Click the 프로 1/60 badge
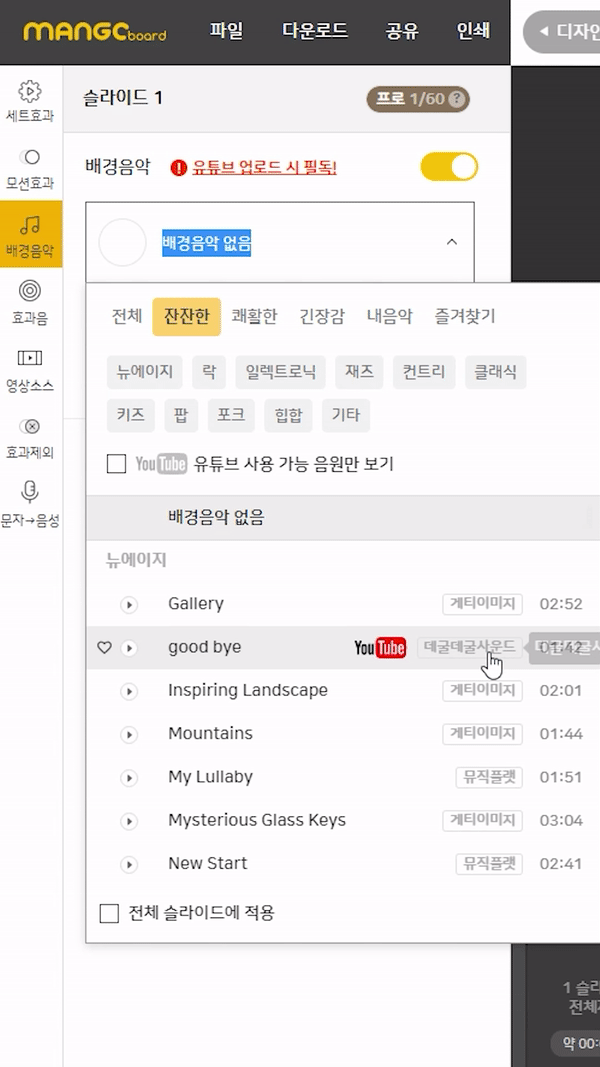 coord(418,99)
